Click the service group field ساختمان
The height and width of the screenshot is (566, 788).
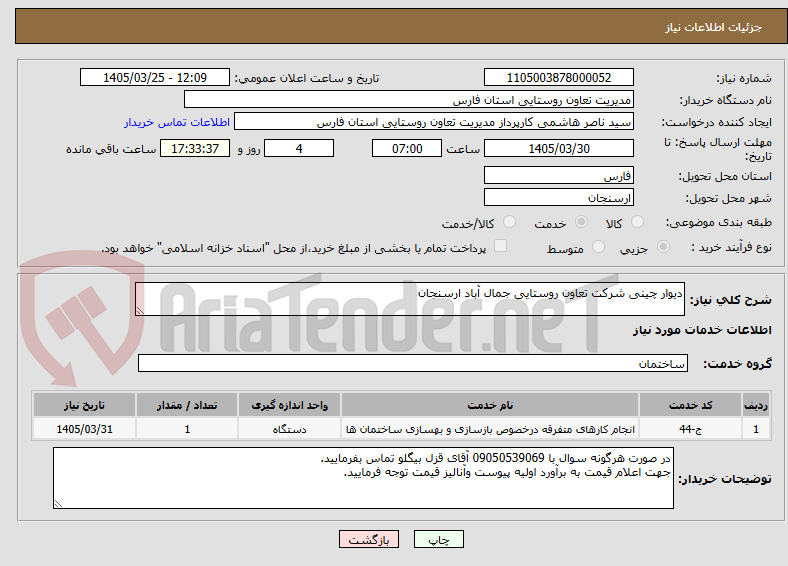pos(413,363)
